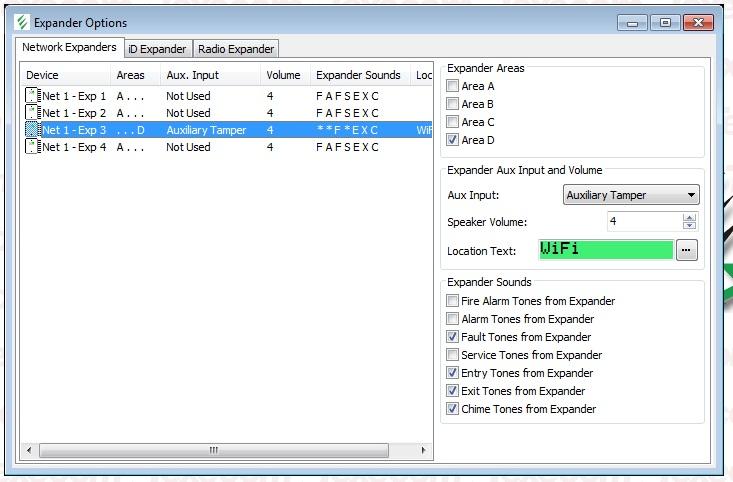This screenshot has height=482, width=733.
Task: Click the Auxiliary Tamper cell in Exp 3 row
Action: point(206,130)
